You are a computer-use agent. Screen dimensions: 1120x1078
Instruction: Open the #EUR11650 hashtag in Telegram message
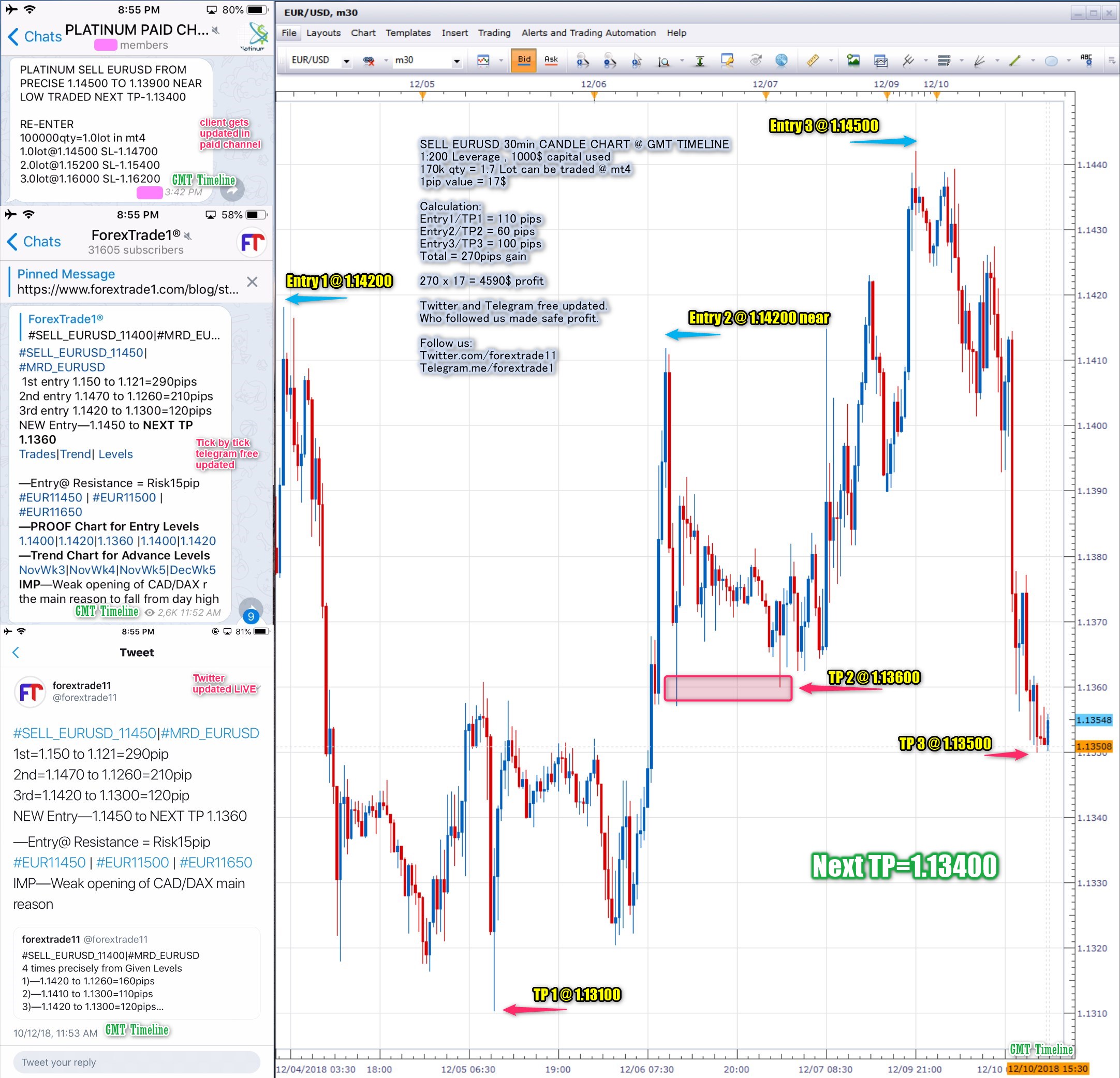(50, 512)
